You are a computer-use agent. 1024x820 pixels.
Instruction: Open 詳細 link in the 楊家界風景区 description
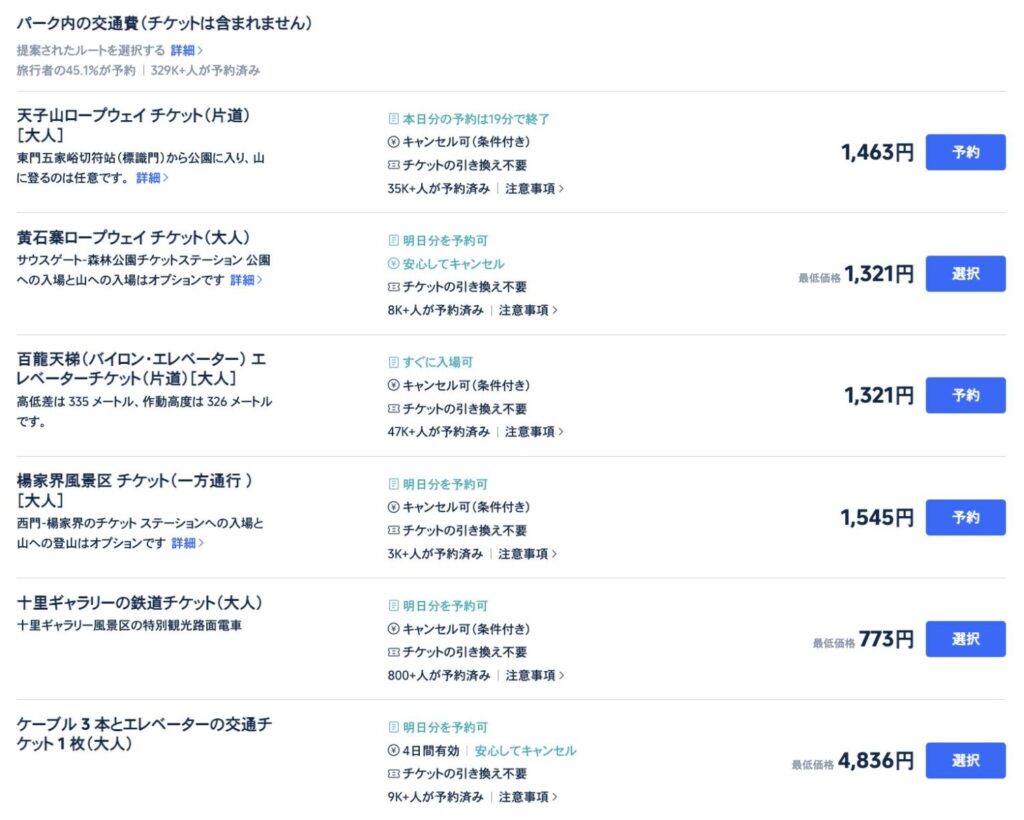(187, 543)
